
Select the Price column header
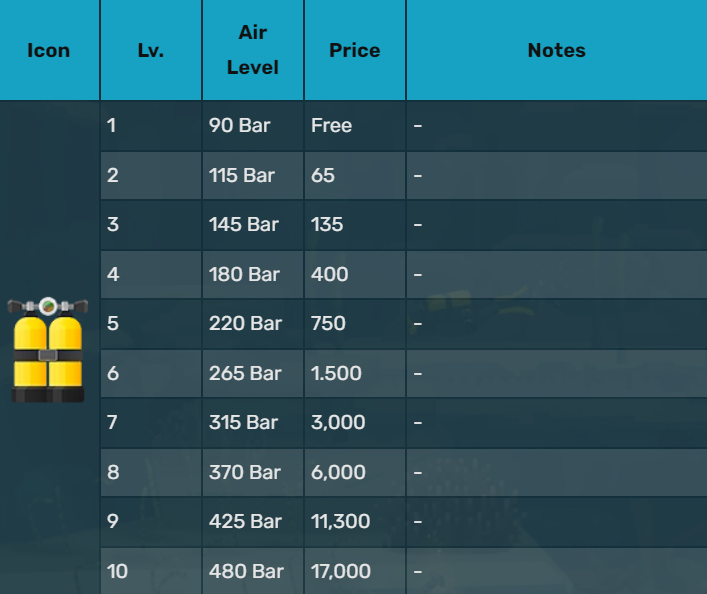355,50
